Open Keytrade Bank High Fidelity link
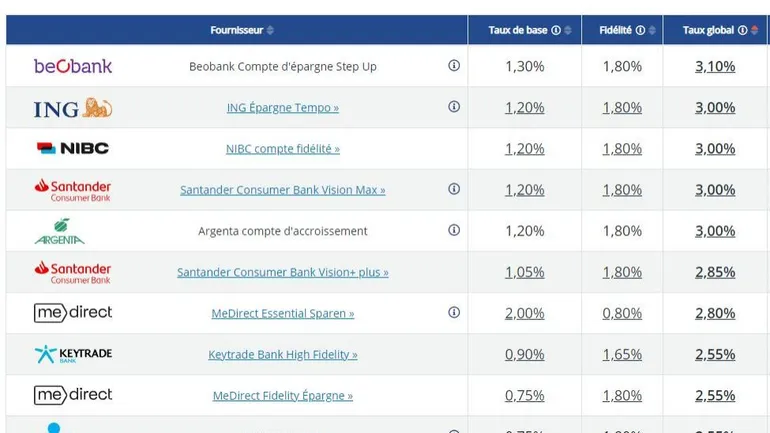The height and width of the screenshot is (433, 770). 283,354
